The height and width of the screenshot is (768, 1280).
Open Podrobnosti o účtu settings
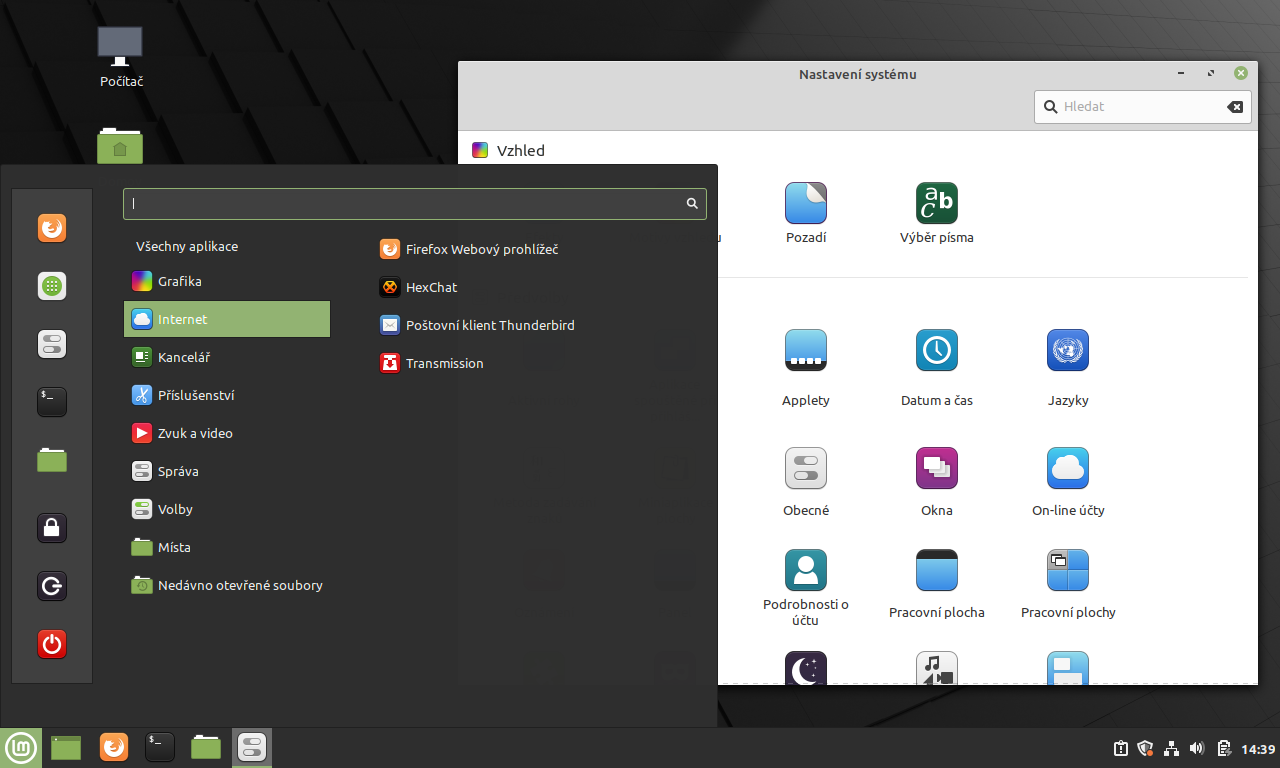point(806,570)
